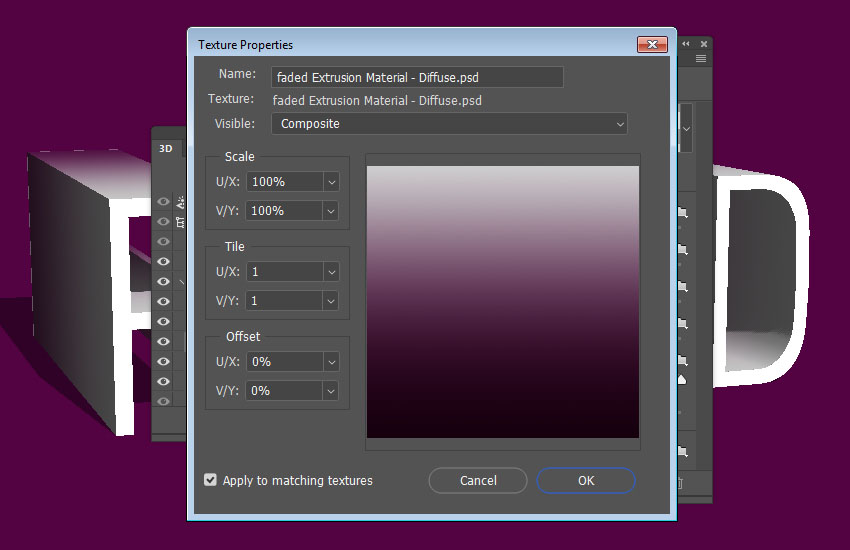Viewport: 850px width, 550px height.
Task: Expand the Scale V/Y dropdown arrow
Action: click(331, 211)
